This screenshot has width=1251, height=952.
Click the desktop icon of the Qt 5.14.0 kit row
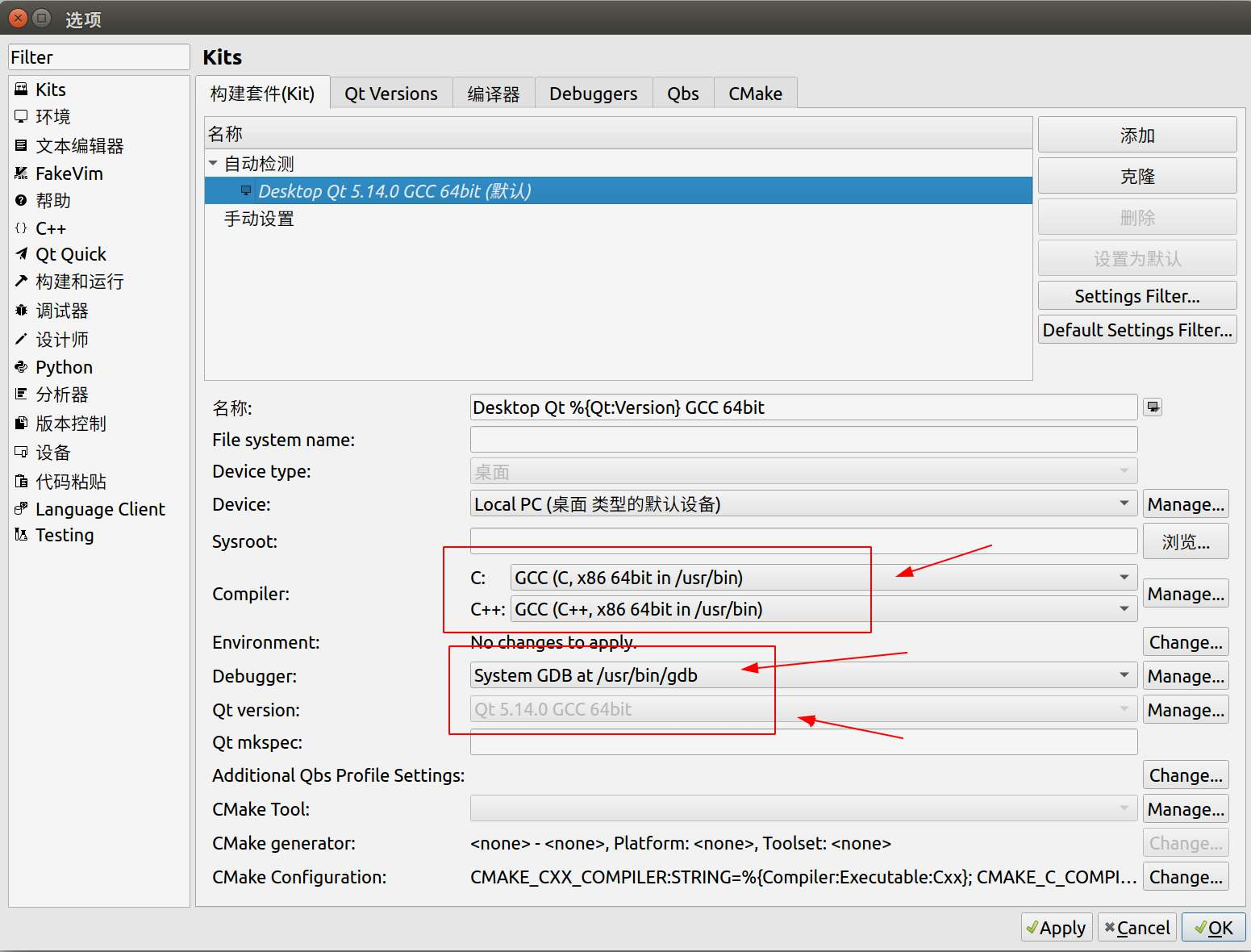click(x=246, y=191)
